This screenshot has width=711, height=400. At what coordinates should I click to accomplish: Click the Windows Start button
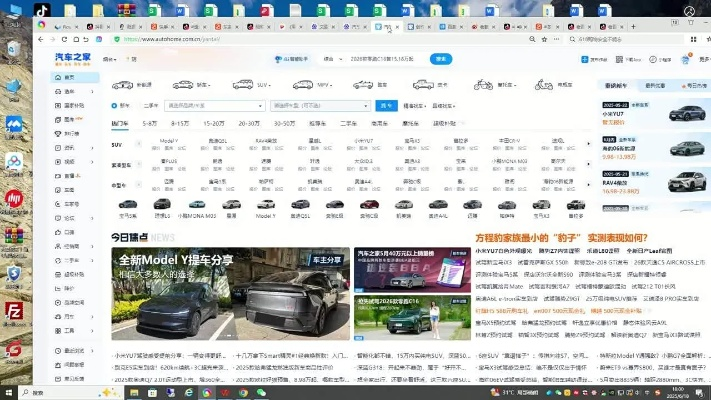tap(8, 392)
